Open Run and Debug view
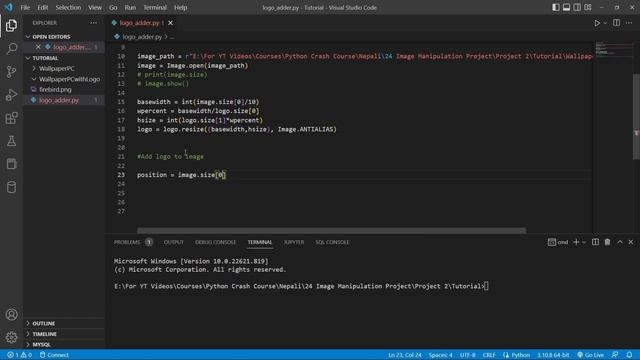The width and height of the screenshot is (640, 360). click(11, 95)
